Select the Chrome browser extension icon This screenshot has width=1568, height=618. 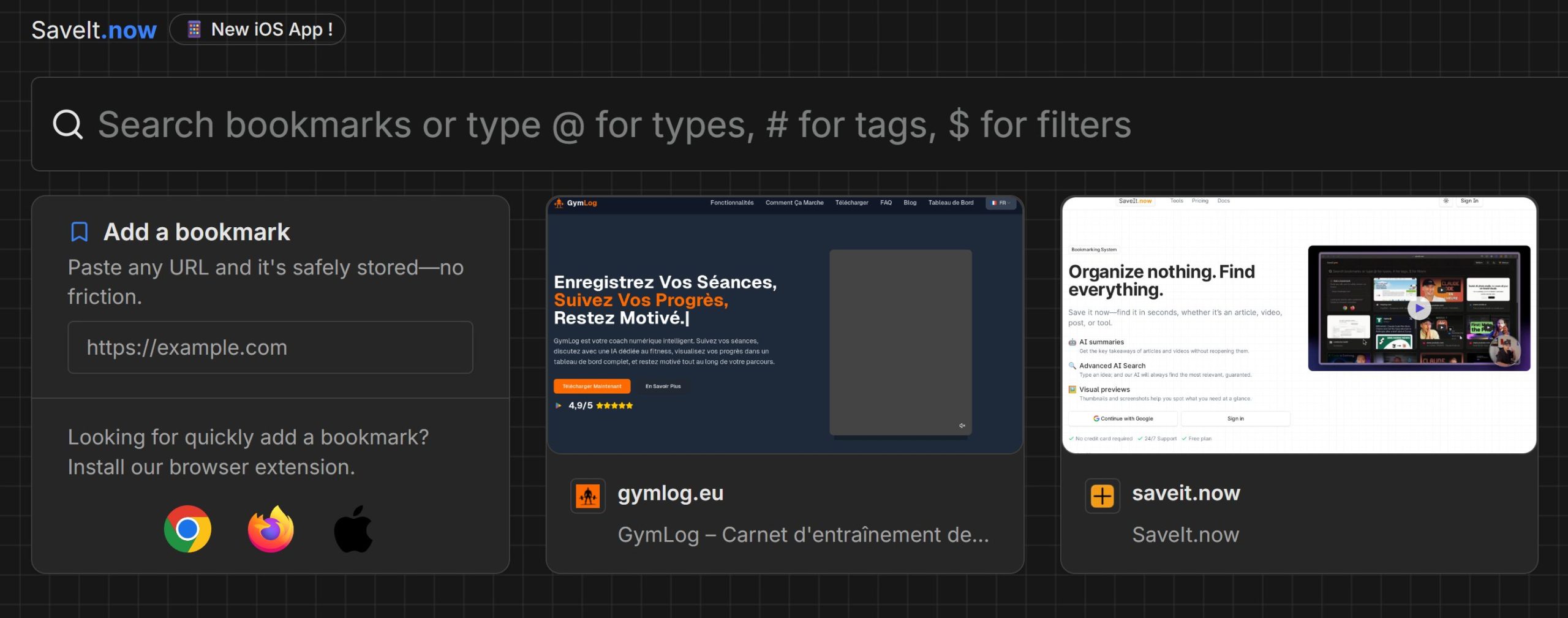[x=187, y=529]
